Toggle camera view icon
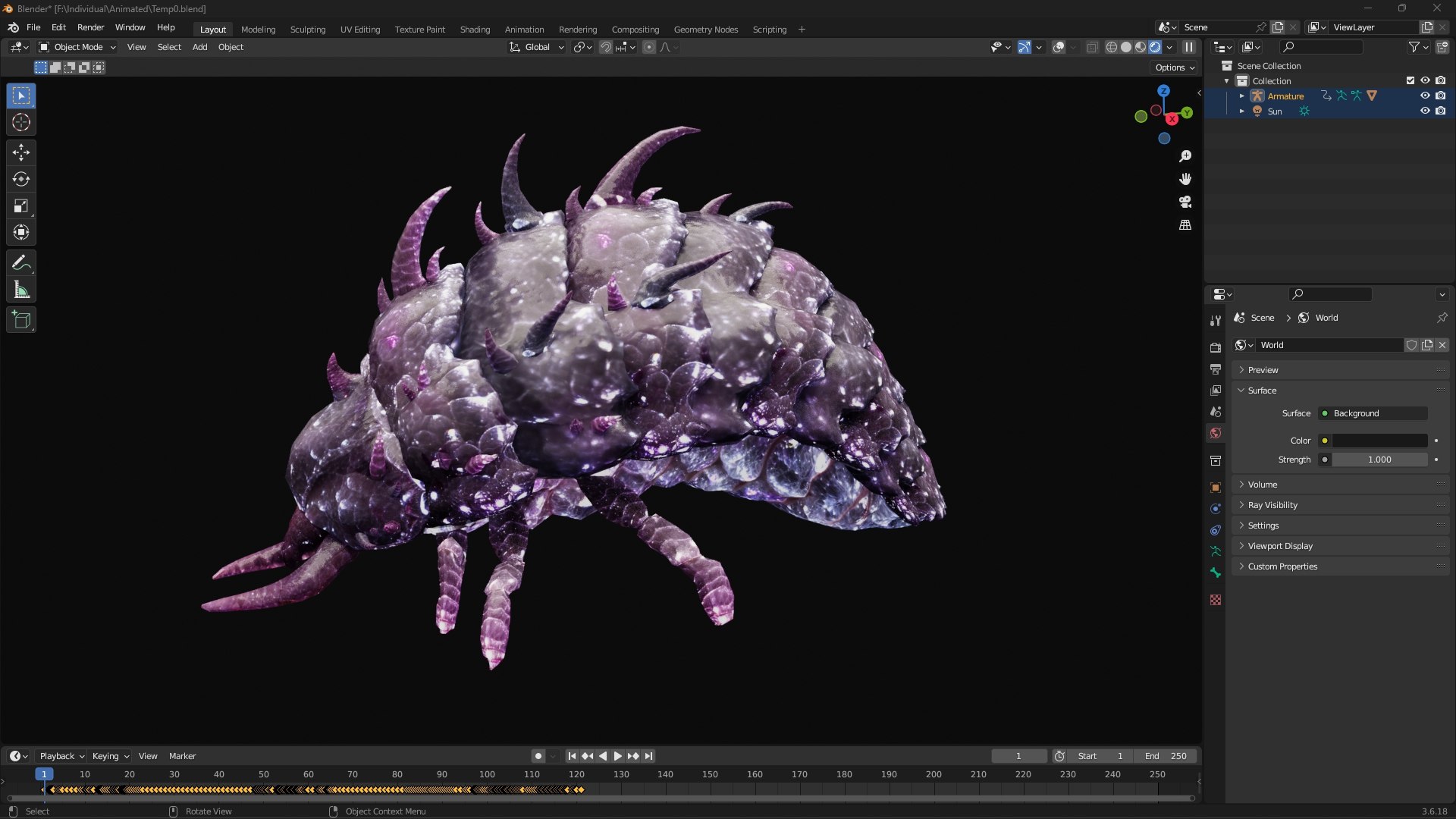This screenshot has width=1456, height=819. point(1185,202)
